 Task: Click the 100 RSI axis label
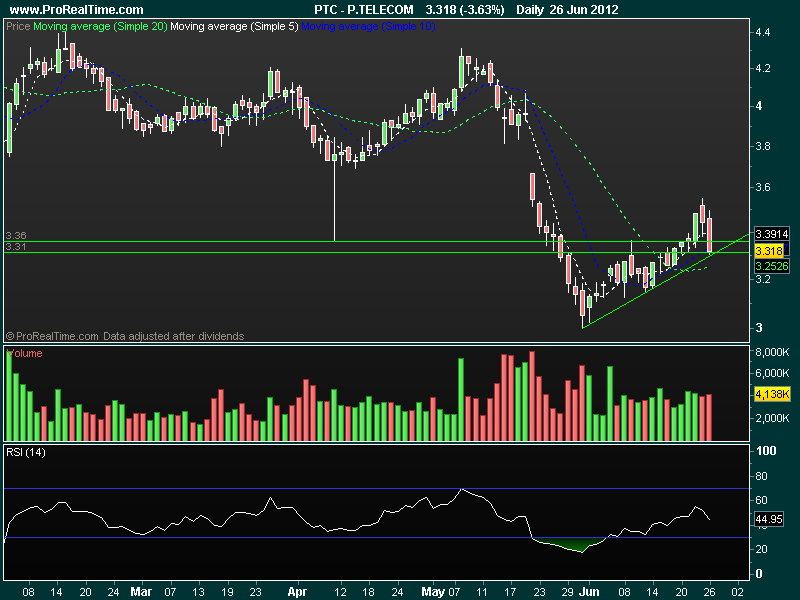coord(766,451)
